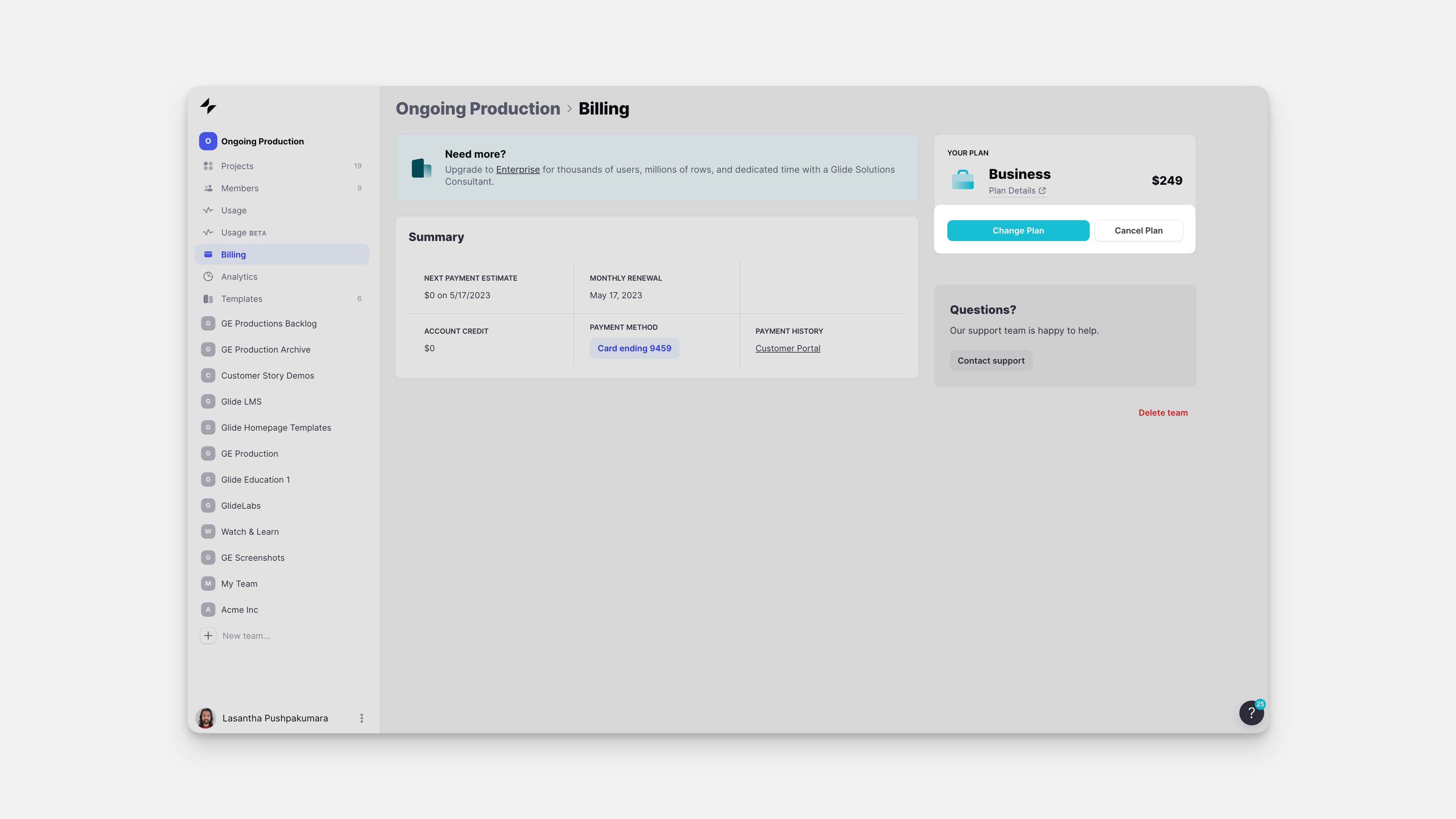Open the Customer Portal link
1456x819 pixels.
787,349
